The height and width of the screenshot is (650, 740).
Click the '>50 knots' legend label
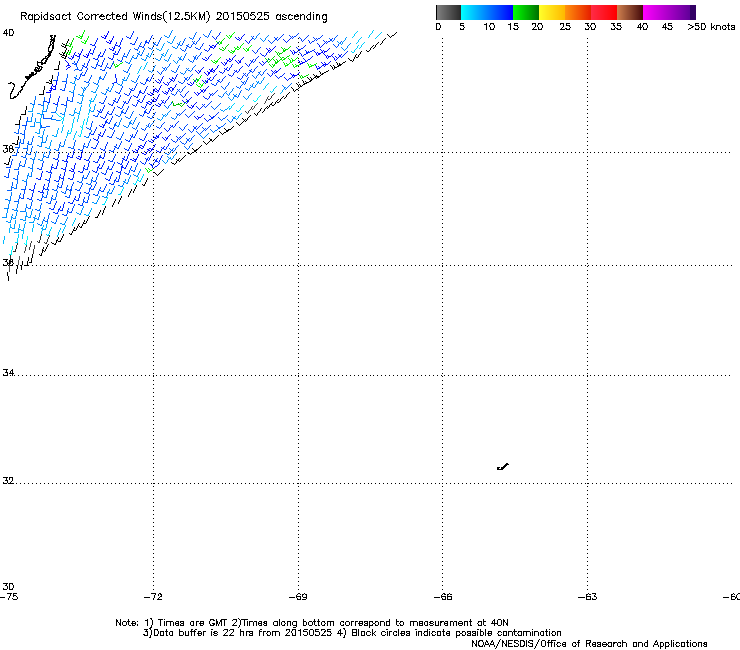[711, 27]
